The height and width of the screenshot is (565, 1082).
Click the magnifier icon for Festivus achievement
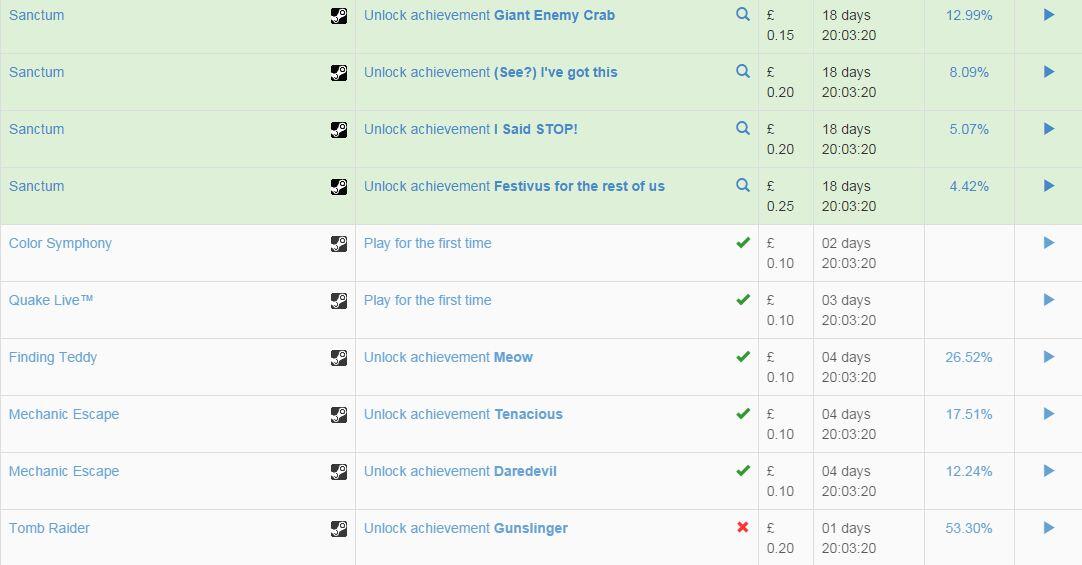(743, 186)
